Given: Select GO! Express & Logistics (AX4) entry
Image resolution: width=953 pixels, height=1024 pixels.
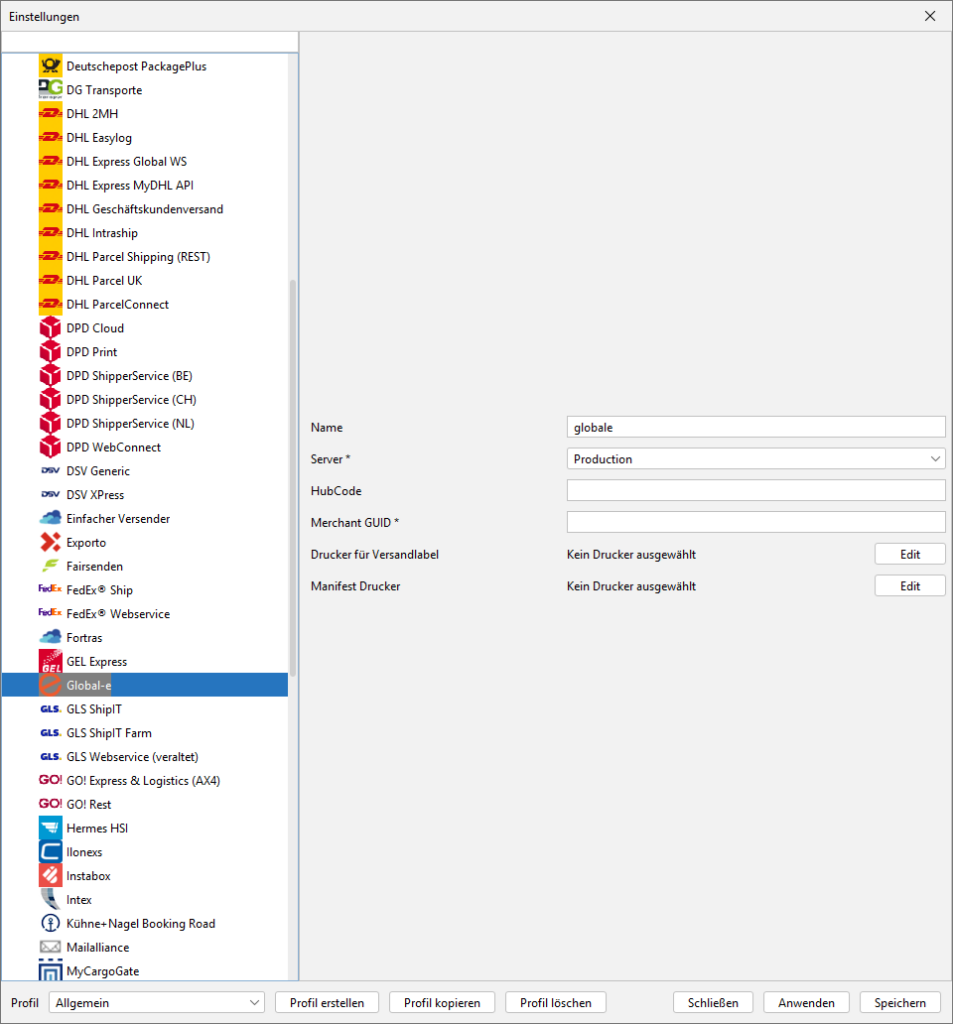Looking at the screenshot, I should point(145,780).
